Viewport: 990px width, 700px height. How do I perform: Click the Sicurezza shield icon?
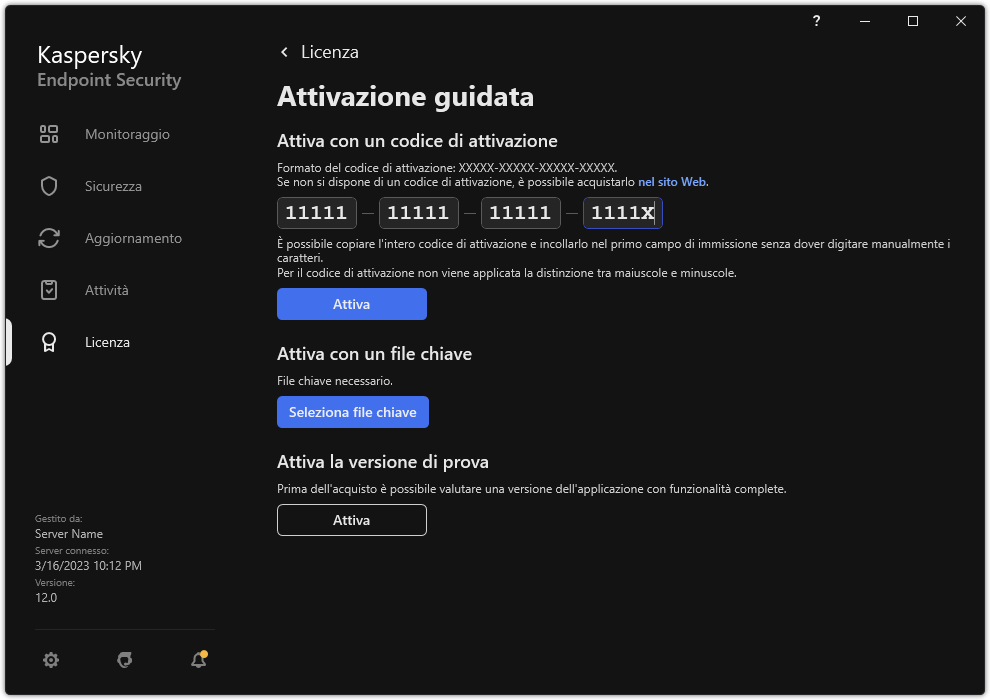pos(49,186)
